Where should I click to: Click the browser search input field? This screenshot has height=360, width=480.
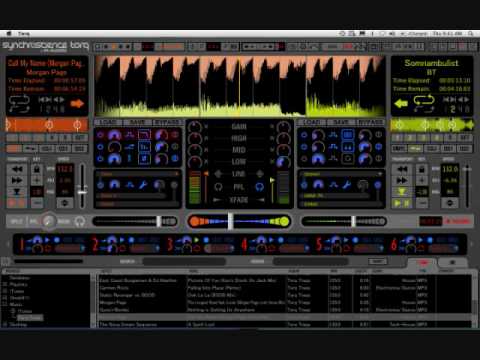[x=184, y=262]
